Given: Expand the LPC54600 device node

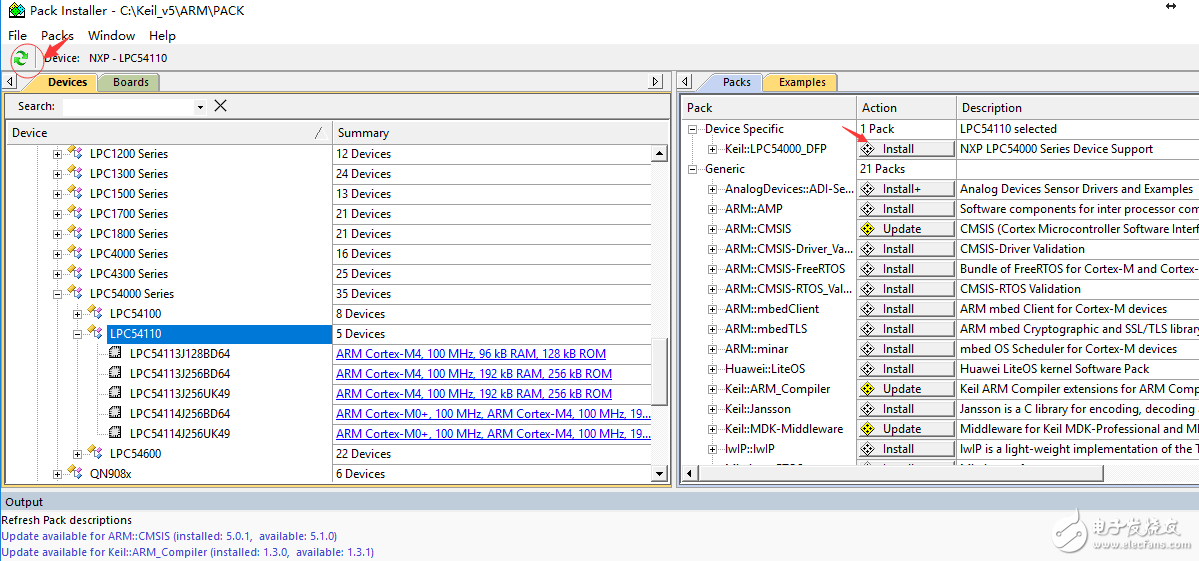Looking at the screenshot, I should coord(78,454).
